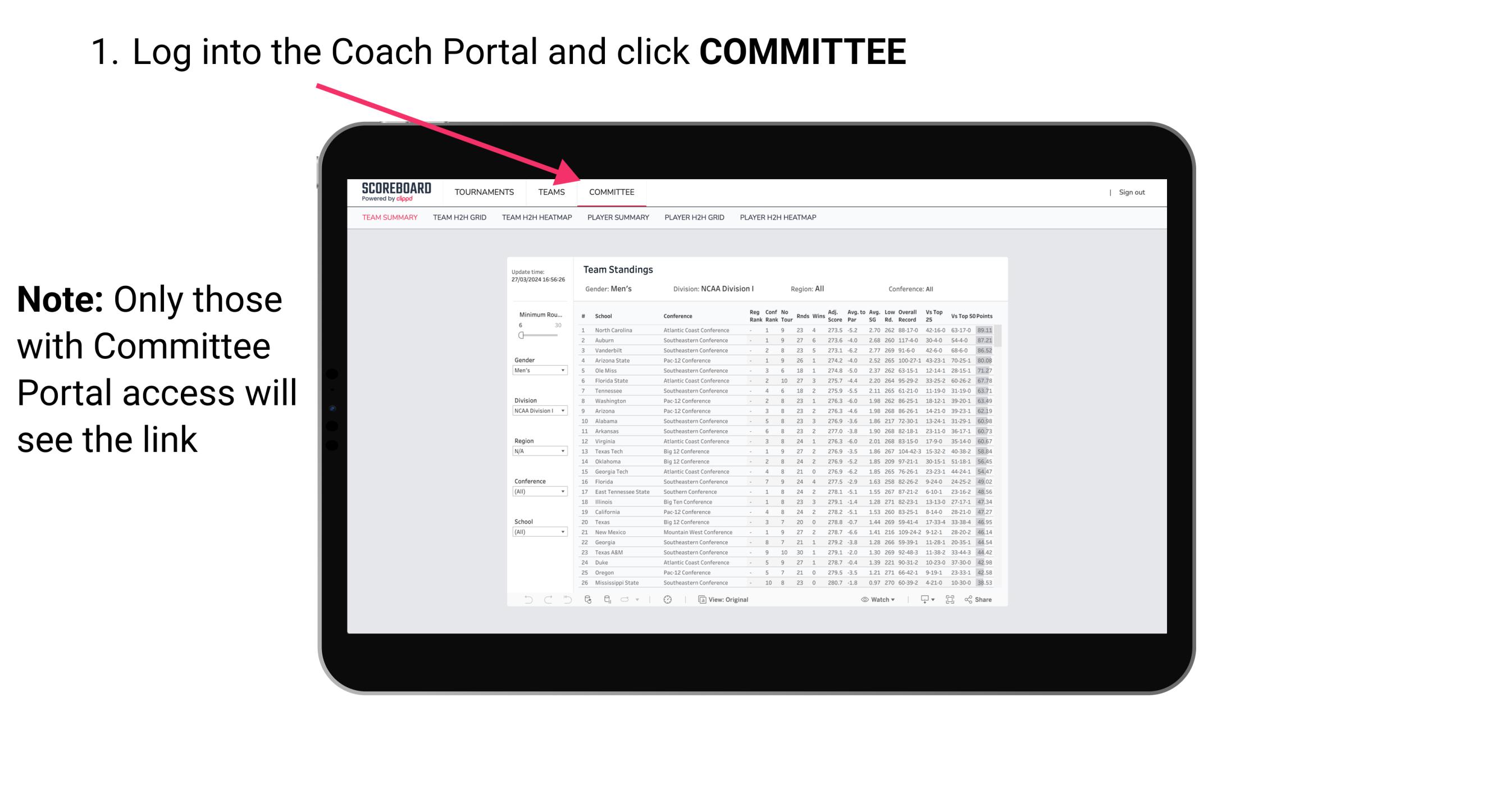Click the View Original icon button

[700, 599]
